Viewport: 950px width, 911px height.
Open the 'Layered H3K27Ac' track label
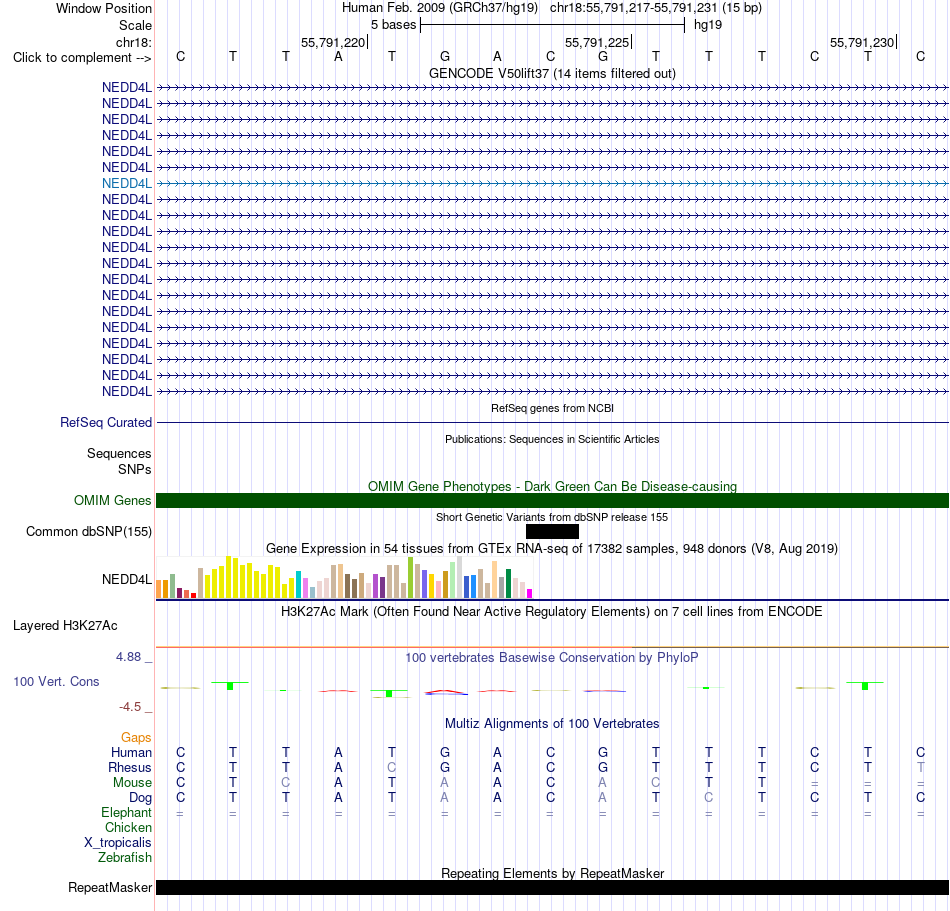point(65,626)
